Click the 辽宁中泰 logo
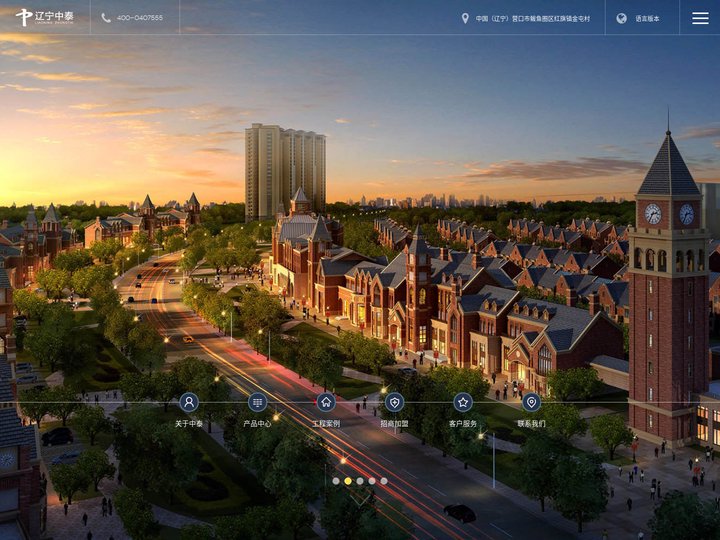This screenshot has height=540, width=720. pyautogui.click(x=45, y=17)
